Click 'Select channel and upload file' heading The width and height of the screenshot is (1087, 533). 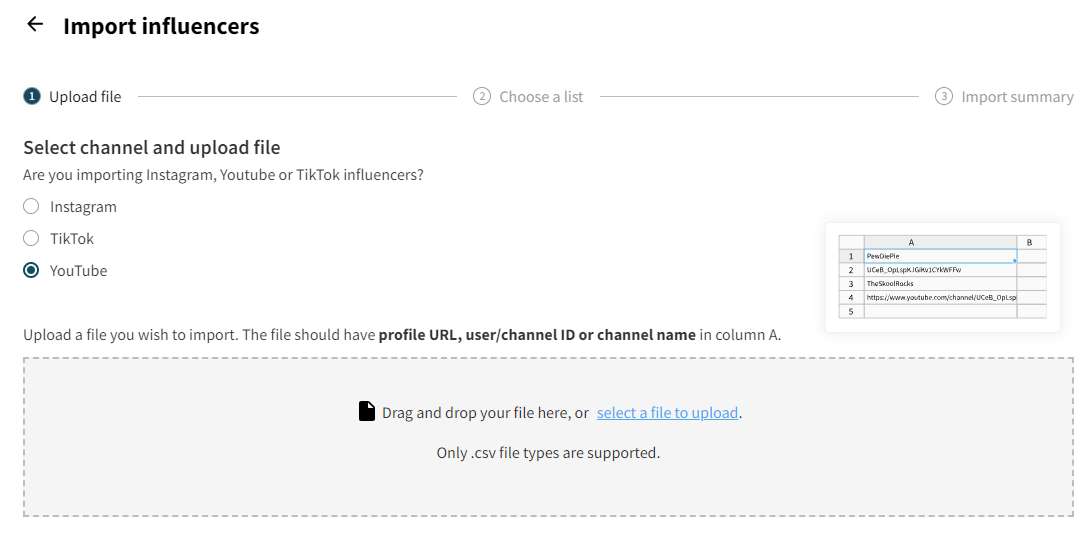coord(152,148)
